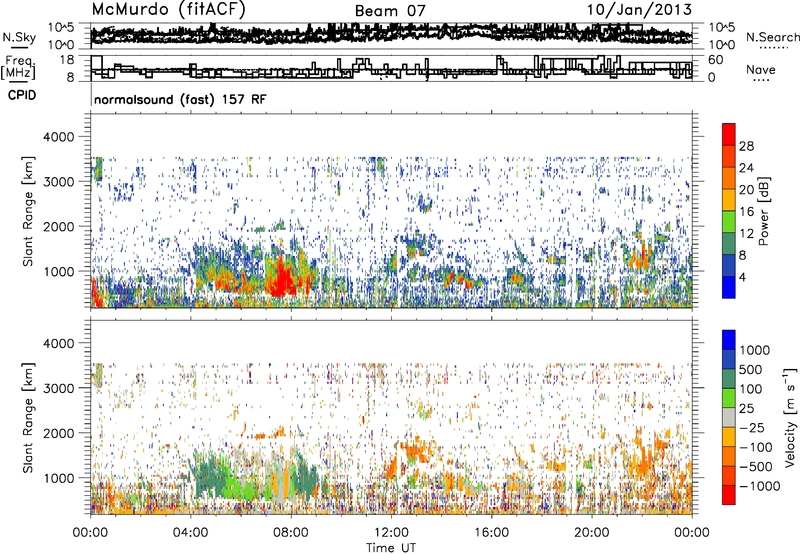Click the Time UT axis title

(x=391, y=548)
